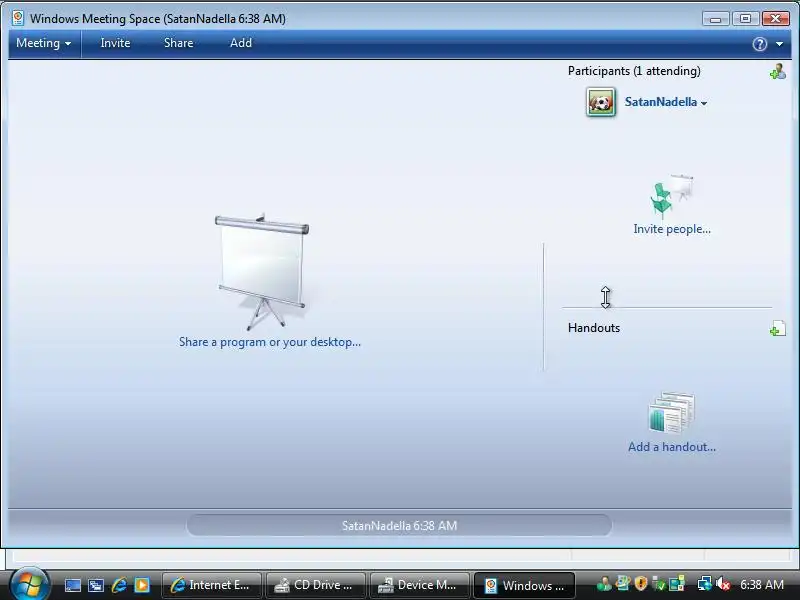
Task: Minimize the Windows Meeting Space window
Action: click(x=716, y=19)
